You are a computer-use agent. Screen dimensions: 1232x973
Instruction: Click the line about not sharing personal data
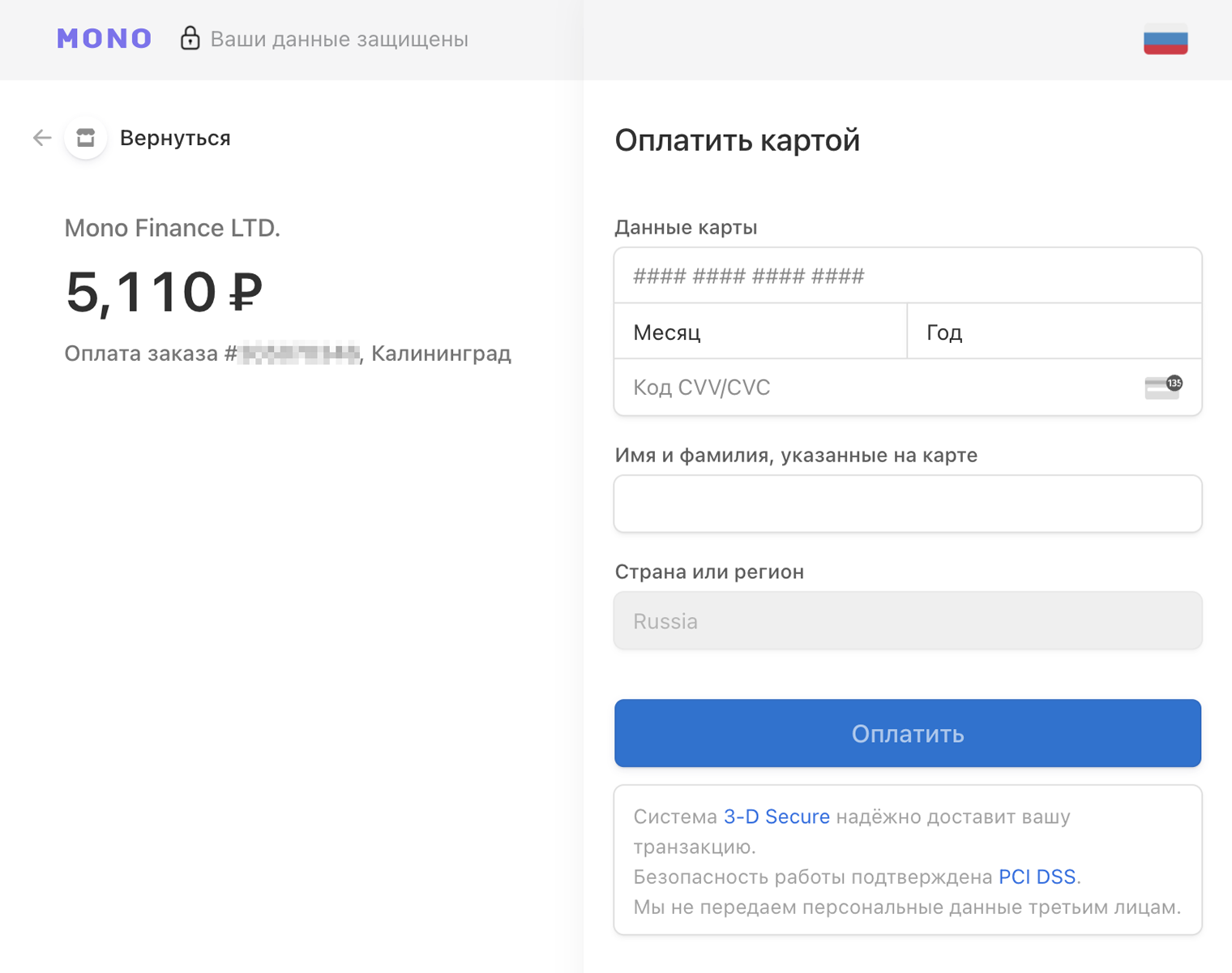pos(907,907)
